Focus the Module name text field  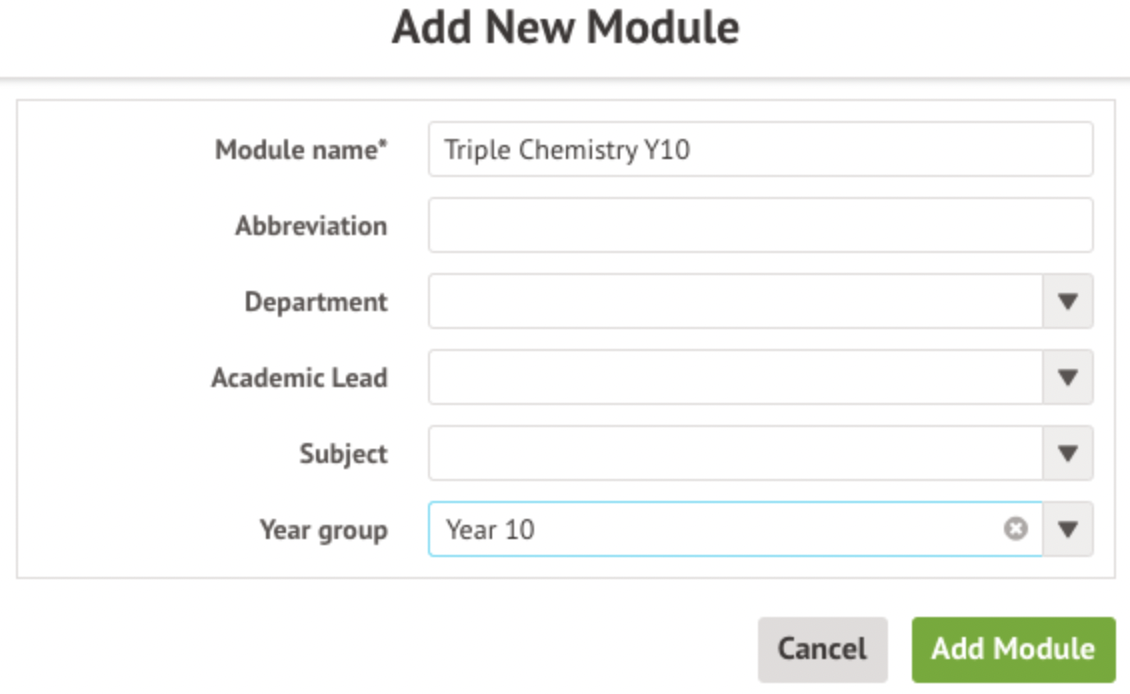click(x=760, y=150)
